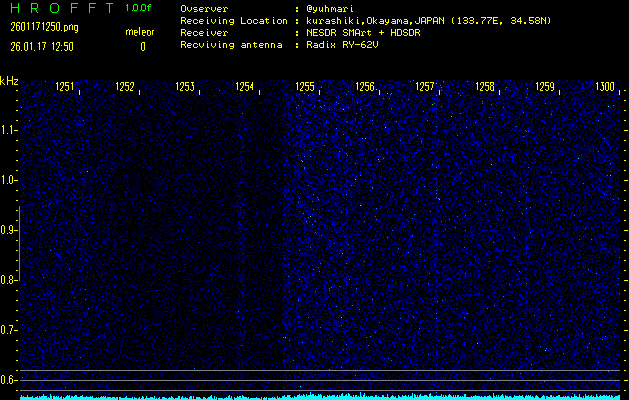The image size is (629, 400).
Task: Click the Radix RY-62V antenna text
Action: point(342,45)
